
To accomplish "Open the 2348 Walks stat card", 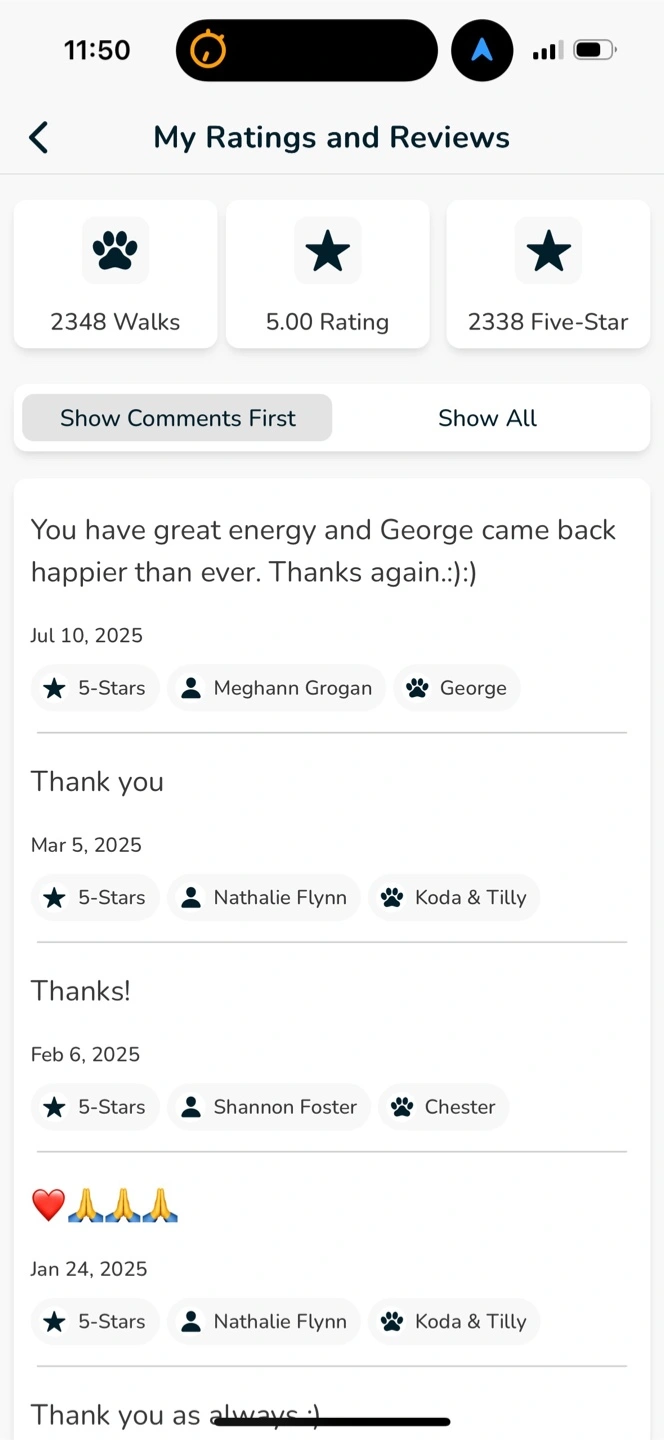I will 115,274.
